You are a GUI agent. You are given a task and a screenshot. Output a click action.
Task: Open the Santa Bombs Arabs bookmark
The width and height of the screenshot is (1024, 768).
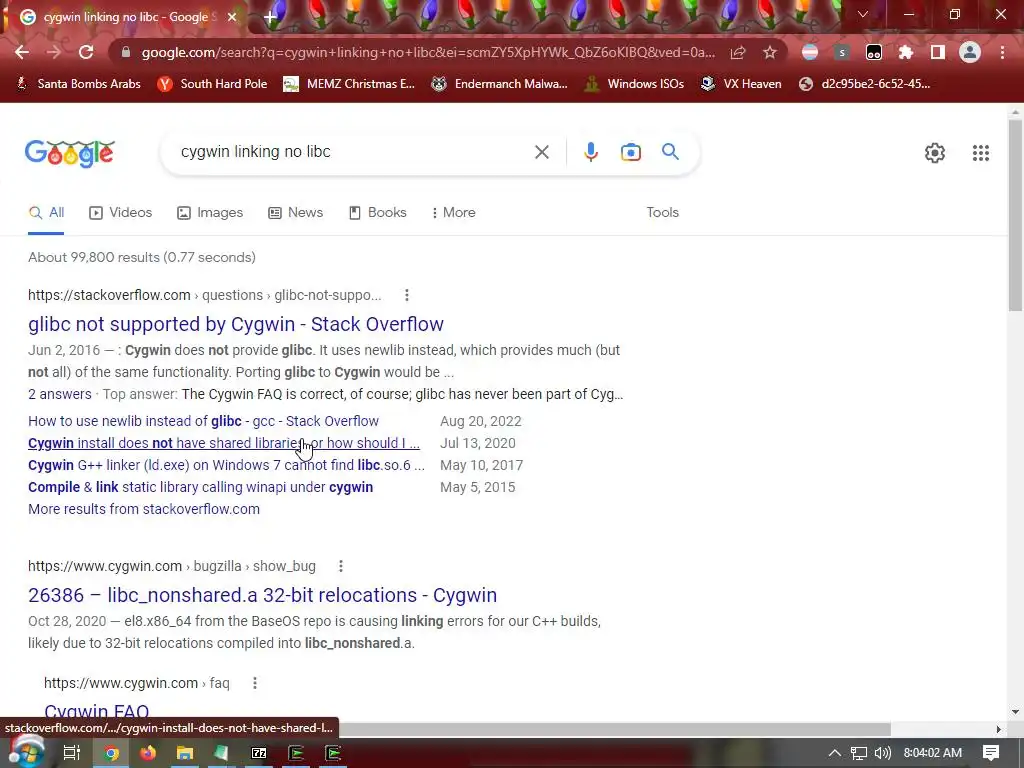78,84
